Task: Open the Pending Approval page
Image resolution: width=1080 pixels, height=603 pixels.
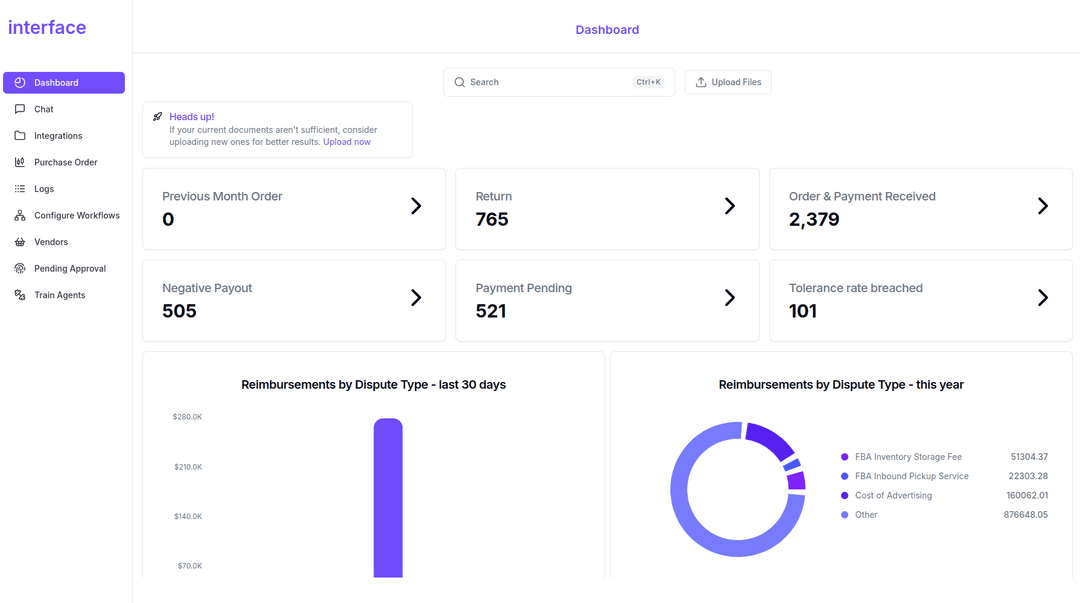Action: coord(64,269)
